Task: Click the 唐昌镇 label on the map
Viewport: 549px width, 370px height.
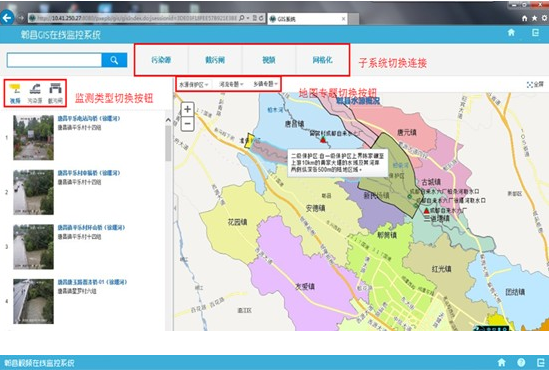Action: pos(294,124)
